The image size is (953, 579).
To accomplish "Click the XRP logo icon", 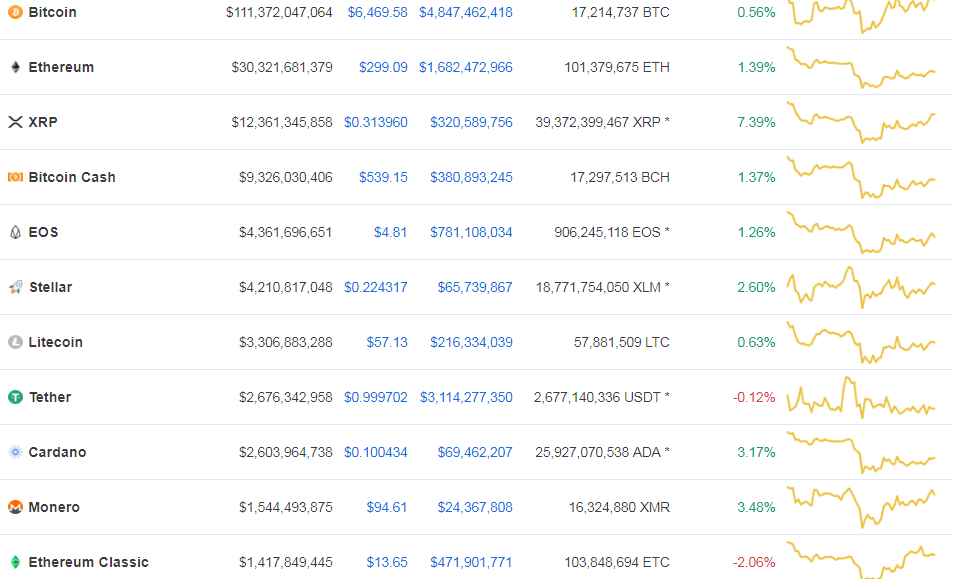I will point(15,122).
